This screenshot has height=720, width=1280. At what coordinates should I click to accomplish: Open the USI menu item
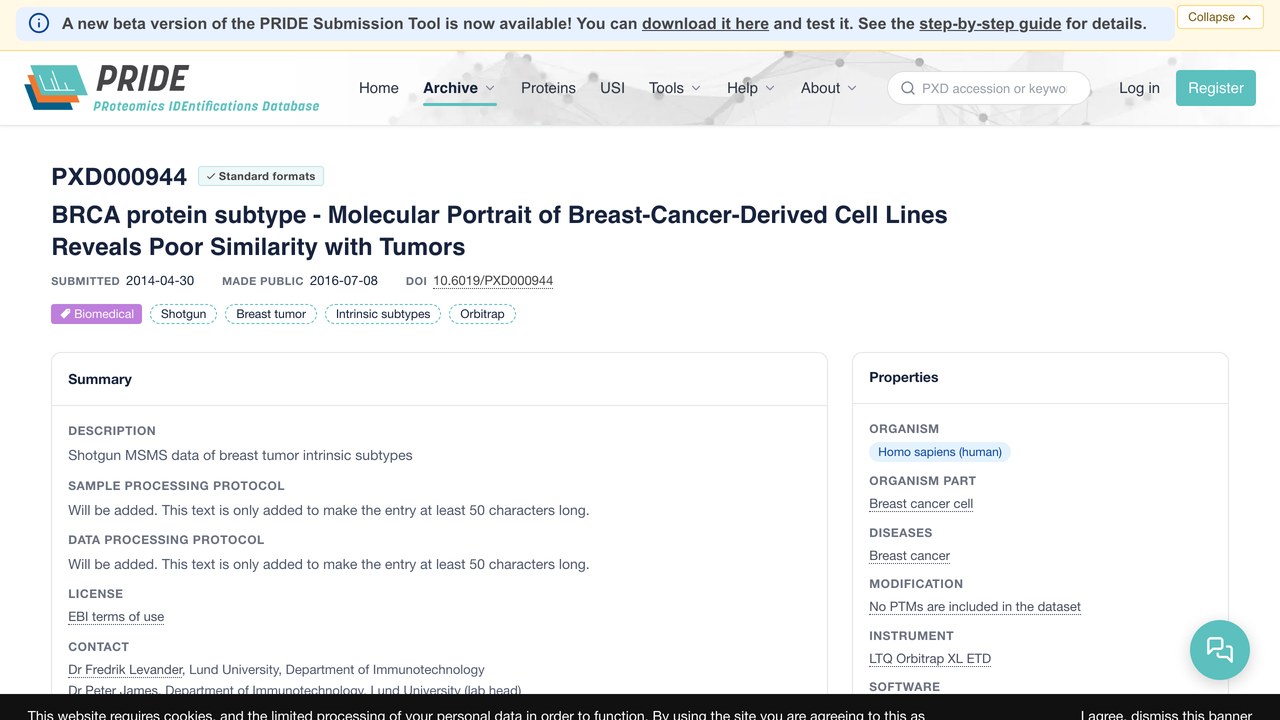point(612,88)
